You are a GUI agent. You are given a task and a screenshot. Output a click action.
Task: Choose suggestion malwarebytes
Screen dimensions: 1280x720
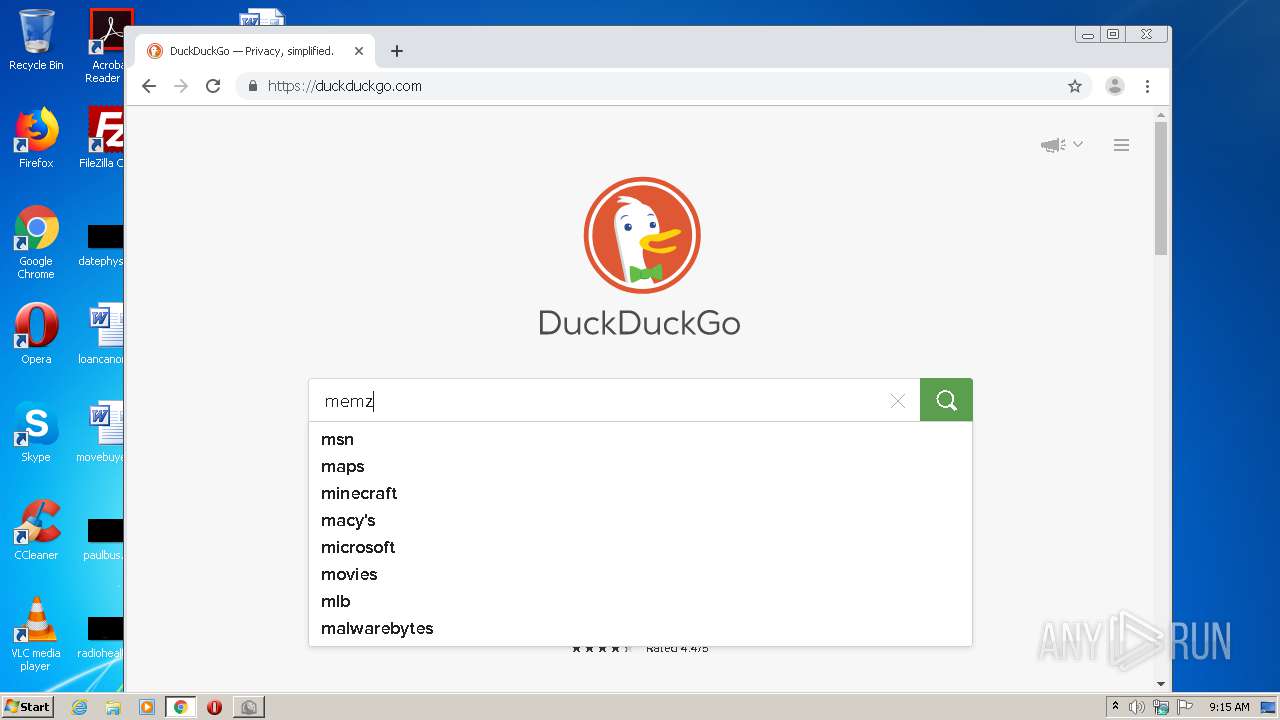click(640, 628)
